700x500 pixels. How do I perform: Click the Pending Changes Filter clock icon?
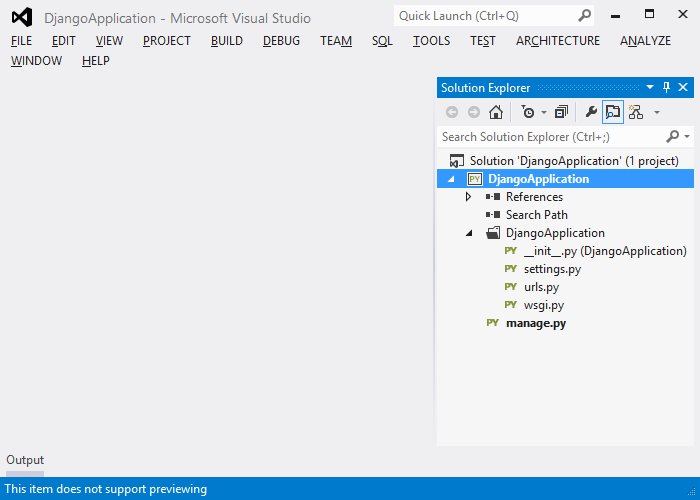[x=528, y=112]
